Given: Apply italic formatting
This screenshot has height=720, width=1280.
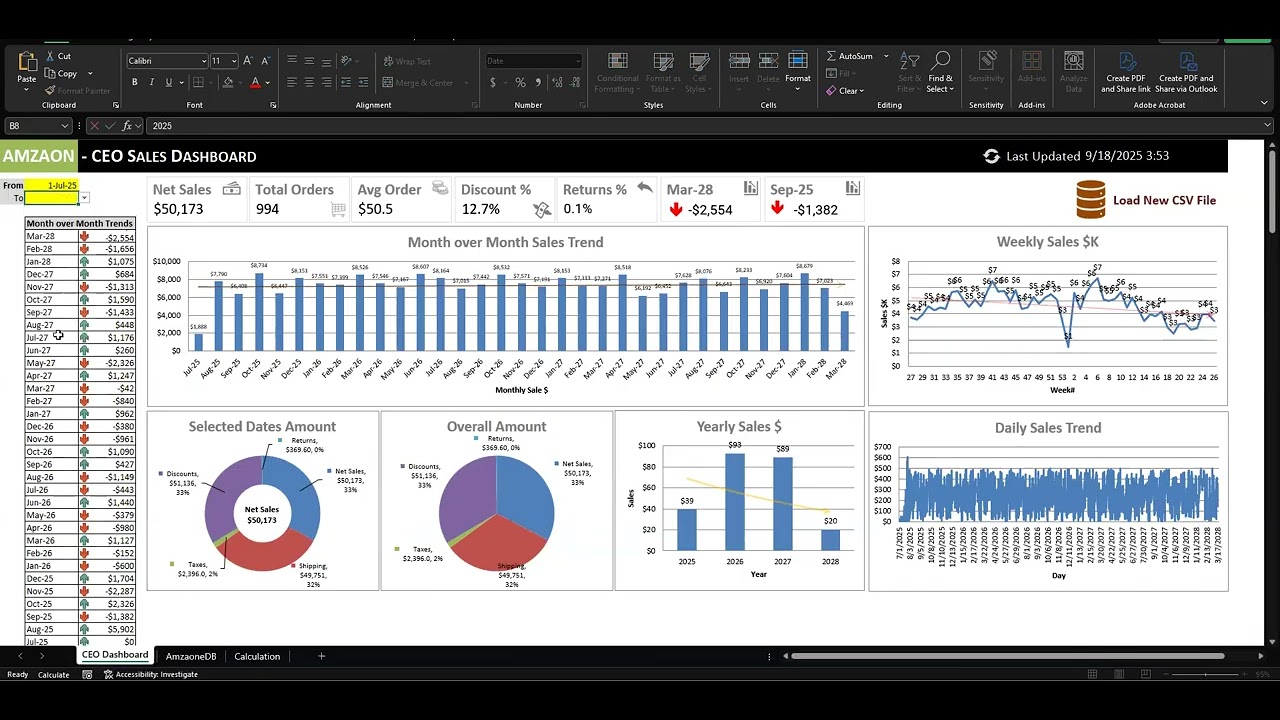Looking at the screenshot, I should point(151,82).
